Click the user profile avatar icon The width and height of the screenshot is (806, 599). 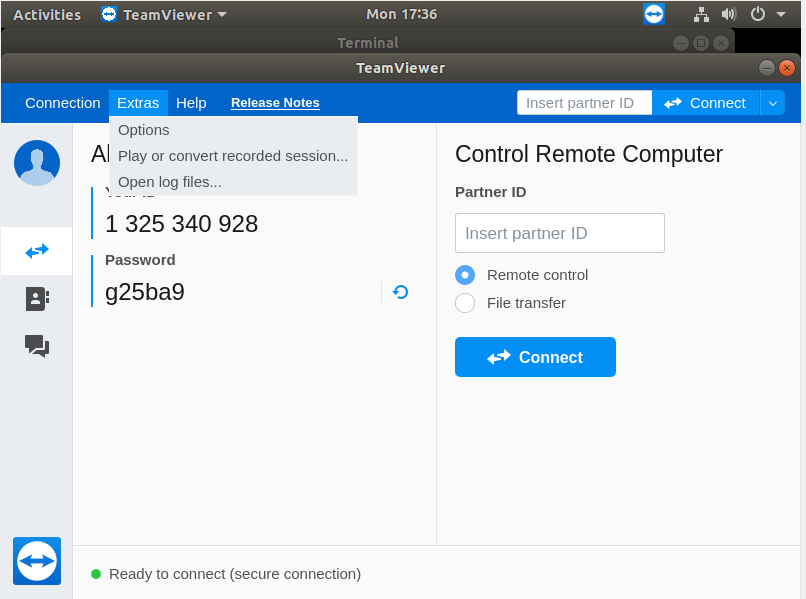pos(36,162)
